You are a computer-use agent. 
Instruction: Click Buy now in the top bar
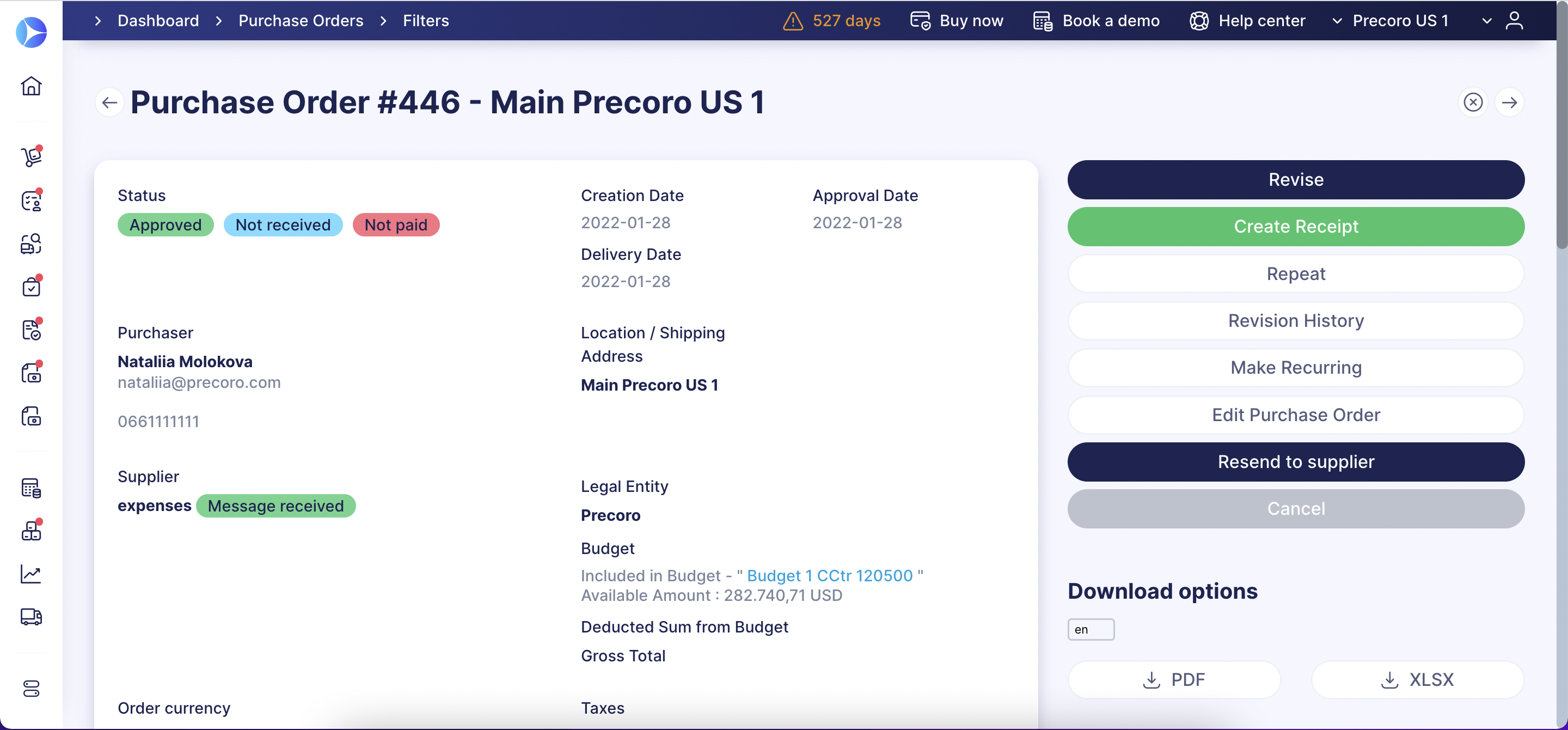(971, 21)
